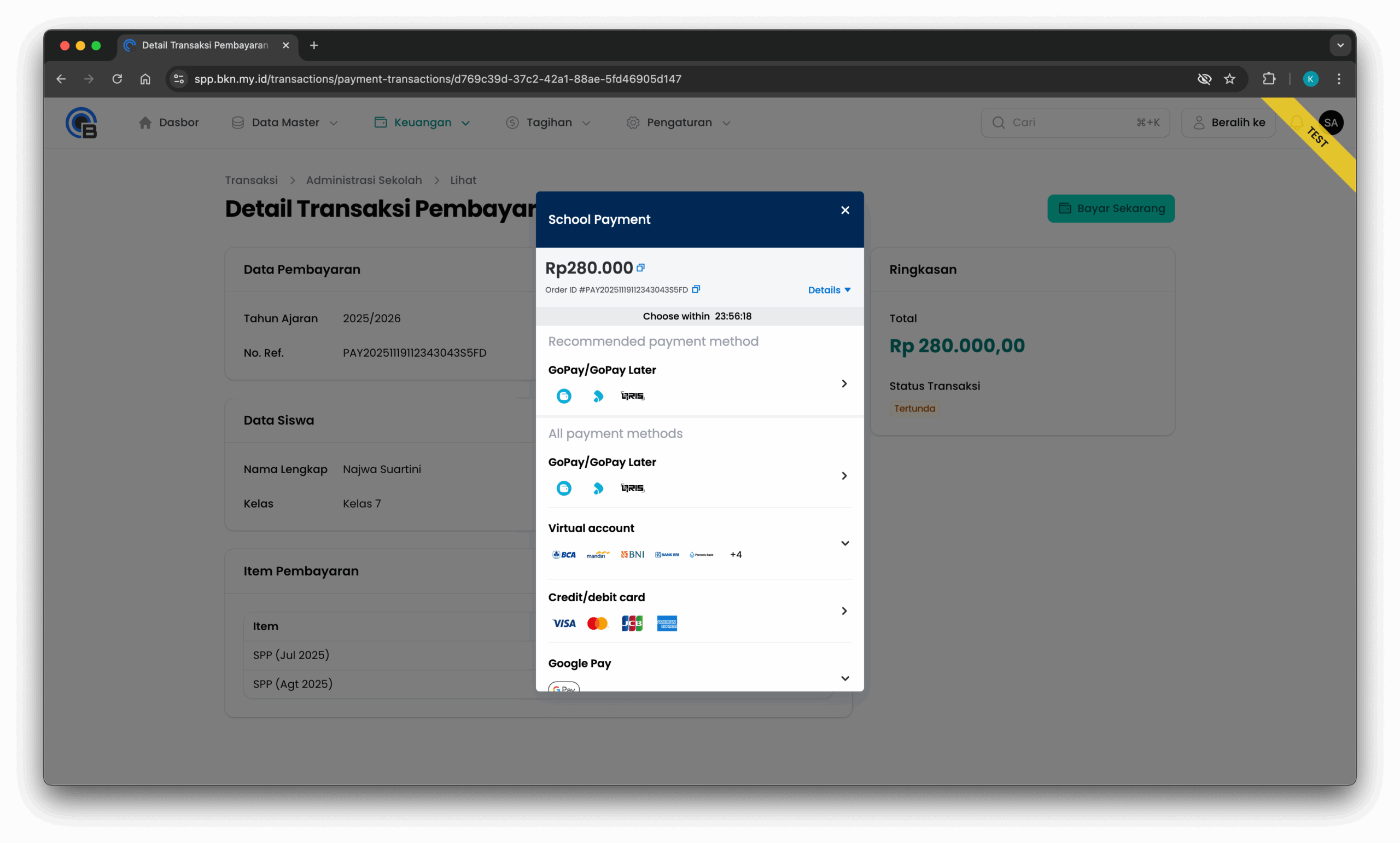Image resolution: width=1400 pixels, height=843 pixels.
Task: Bookmark this page with star icon
Action: (1230, 79)
